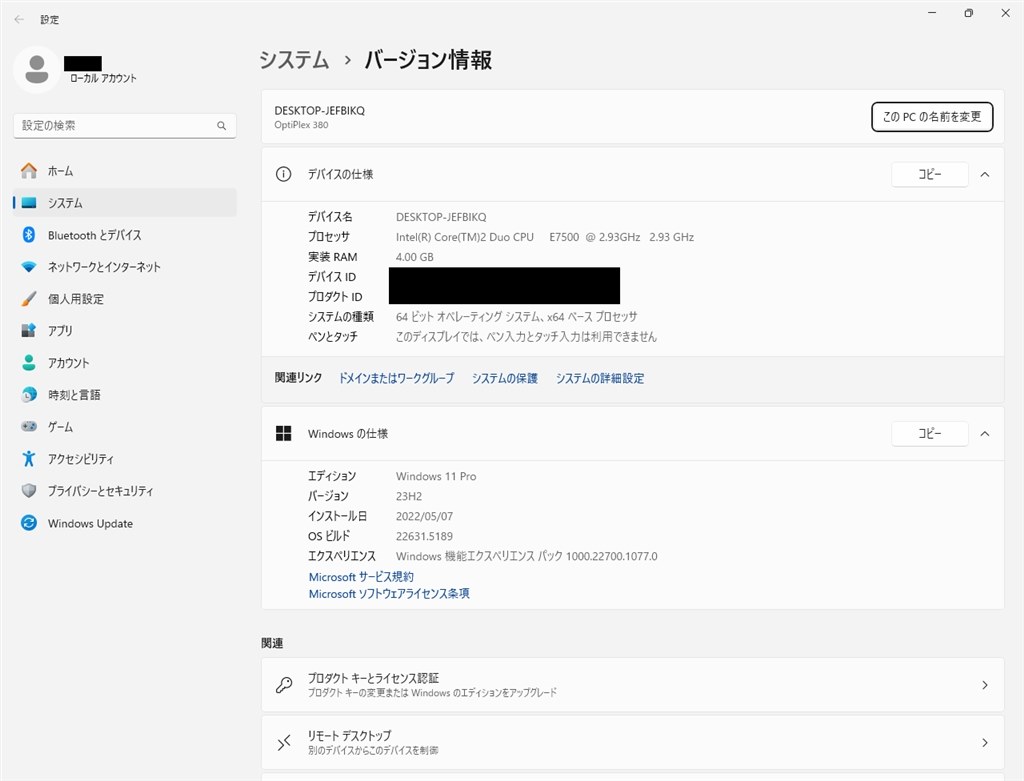Screen dimensions: 1024x781
Task: Click the システム monitor icon
Action: coord(29,203)
